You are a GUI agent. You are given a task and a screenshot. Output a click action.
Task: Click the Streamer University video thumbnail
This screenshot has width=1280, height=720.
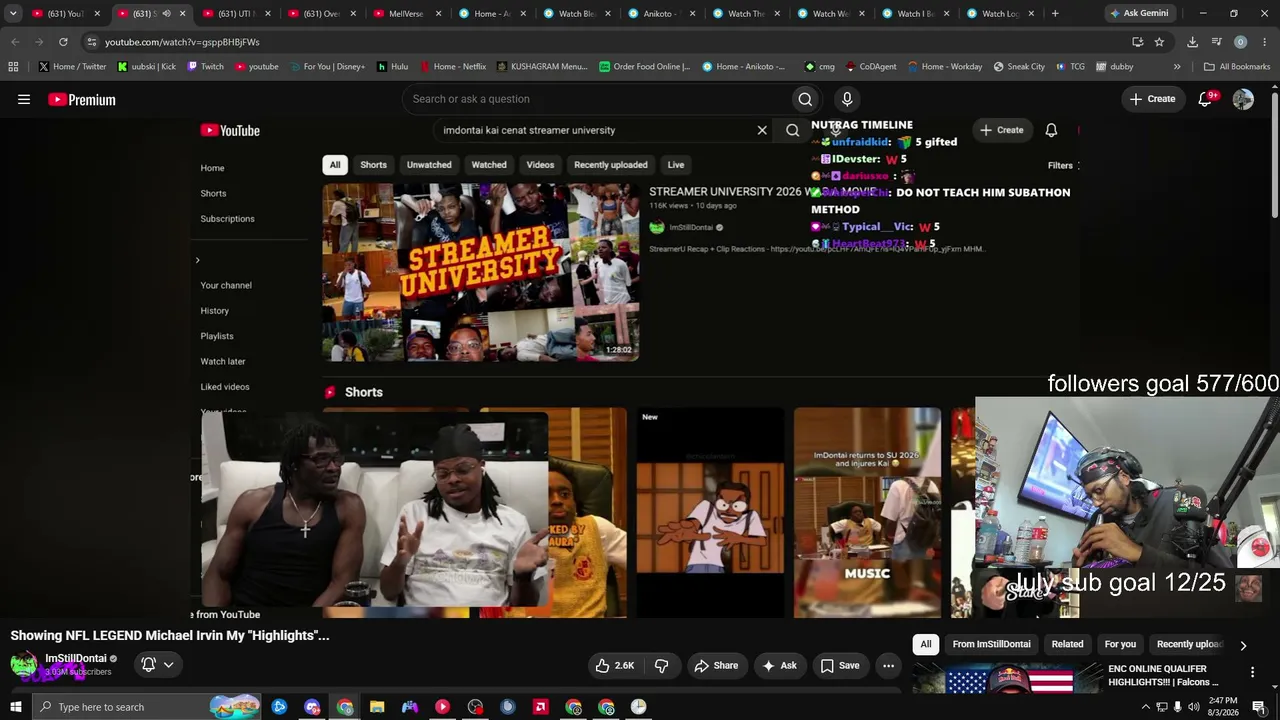point(481,271)
